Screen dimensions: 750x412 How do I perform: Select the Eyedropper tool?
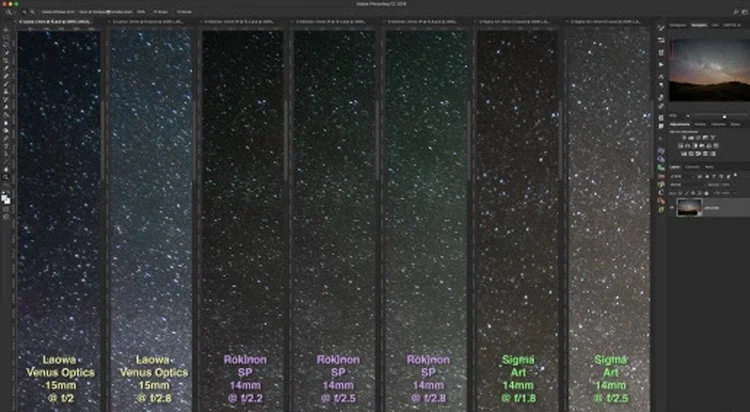click(x=6, y=68)
